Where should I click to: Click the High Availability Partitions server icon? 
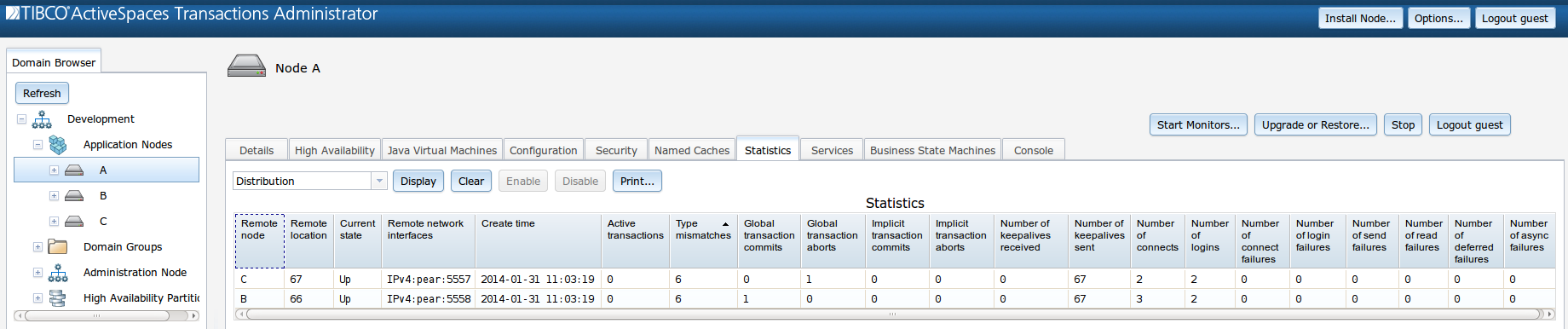tap(58, 298)
